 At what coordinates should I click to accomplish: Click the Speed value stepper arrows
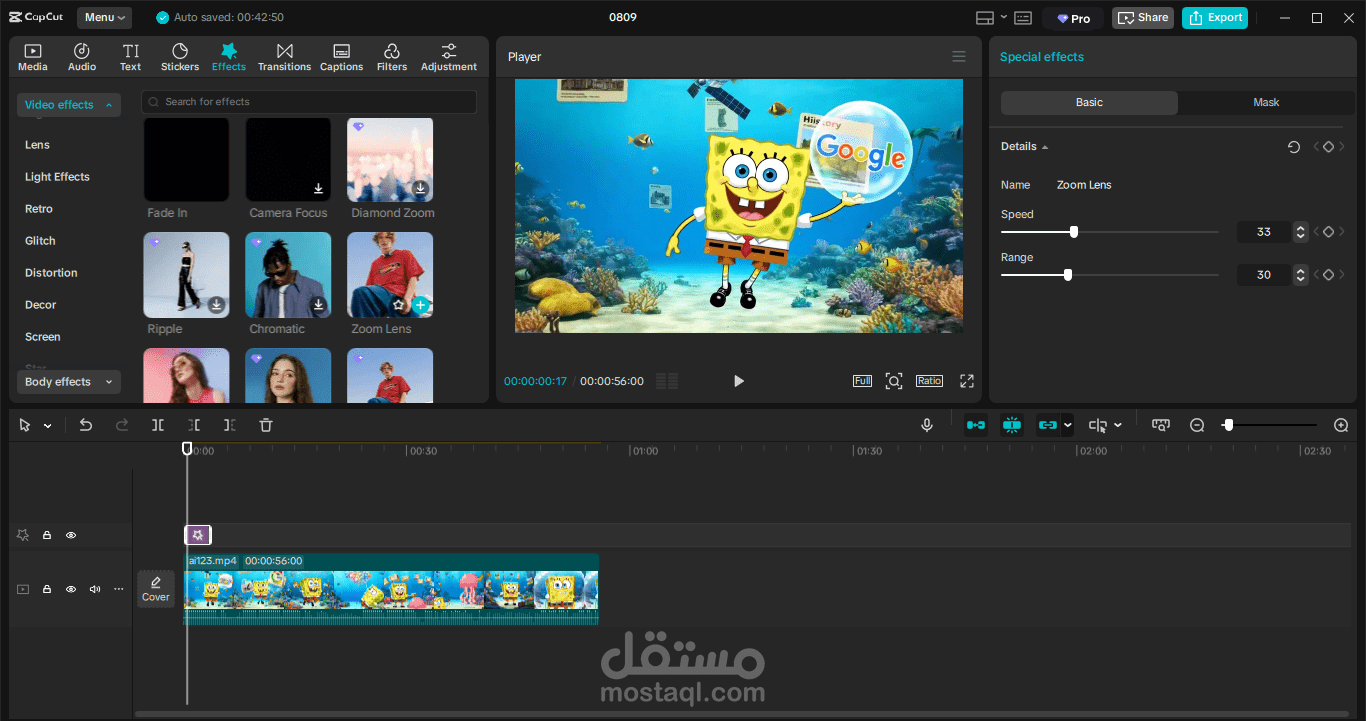1300,232
